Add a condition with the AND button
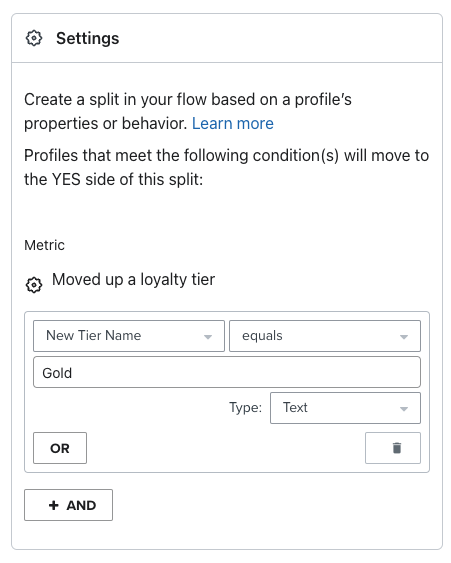Image resolution: width=451 pixels, height=563 pixels. pos(69,505)
